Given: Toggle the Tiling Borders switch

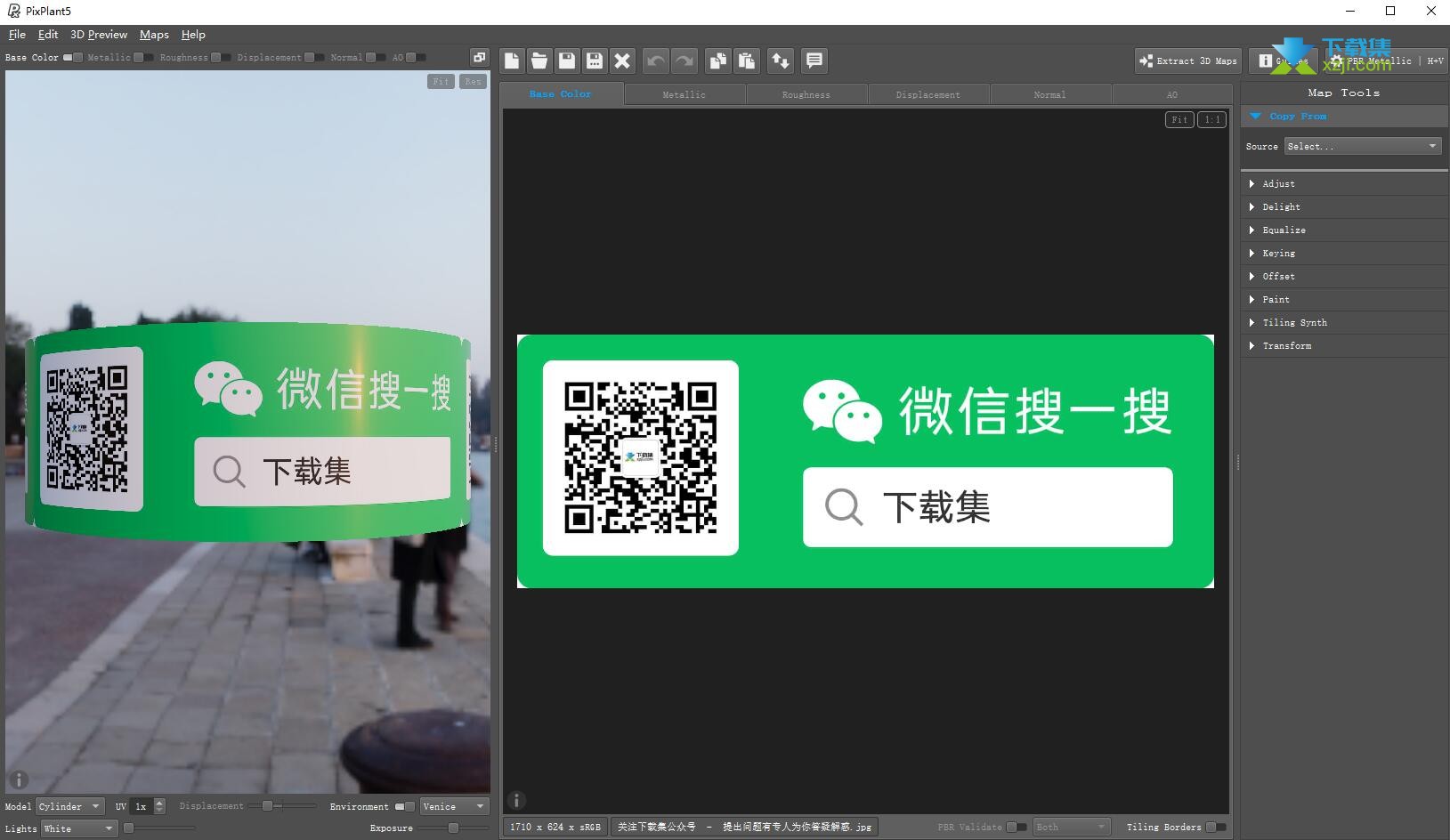Looking at the screenshot, I should pos(1216,827).
